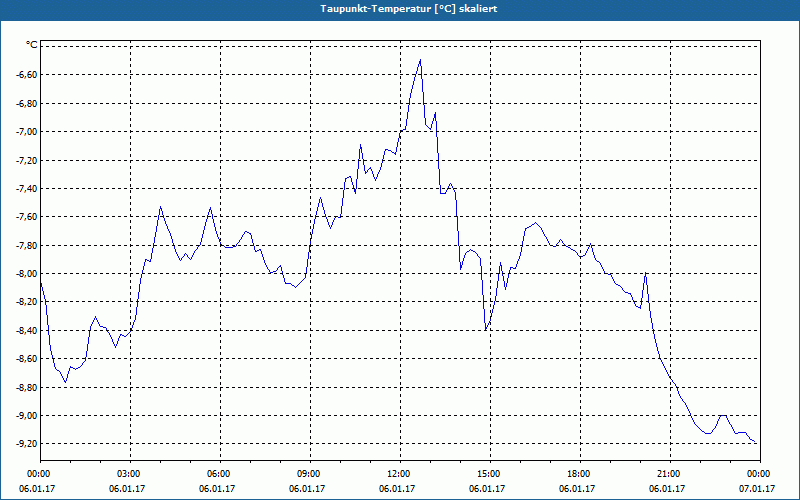Click the -8,60 y-axis label
The image size is (800, 500).
point(27,359)
